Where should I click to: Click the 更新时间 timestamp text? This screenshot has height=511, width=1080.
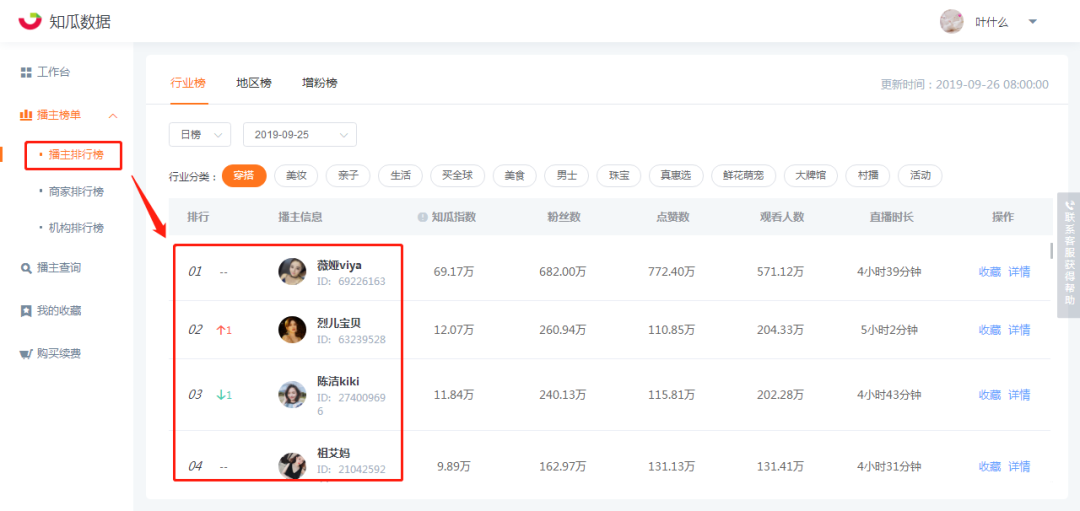tap(964, 85)
